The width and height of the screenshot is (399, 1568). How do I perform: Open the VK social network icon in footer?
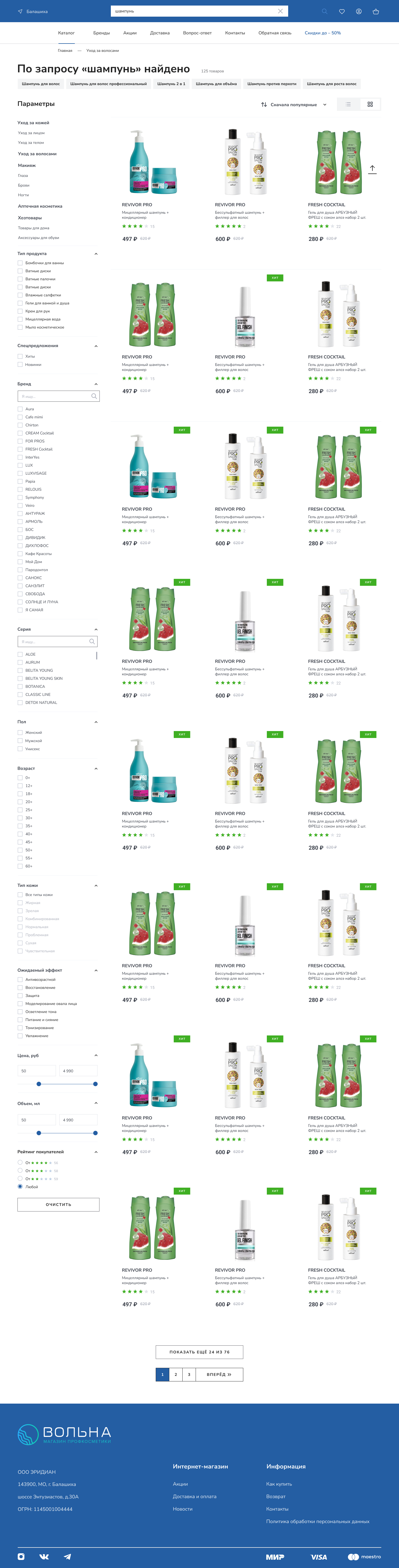coord(44,1556)
